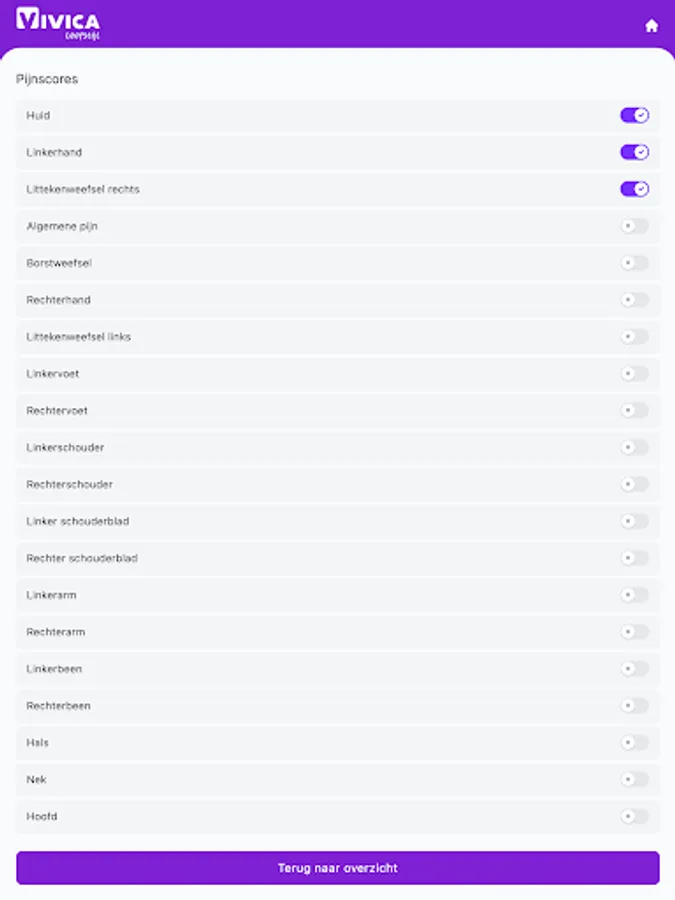The width and height of the screenshot is (675, 900).
Task: Switch on Rechterschouder pain score
Action: 634,484
